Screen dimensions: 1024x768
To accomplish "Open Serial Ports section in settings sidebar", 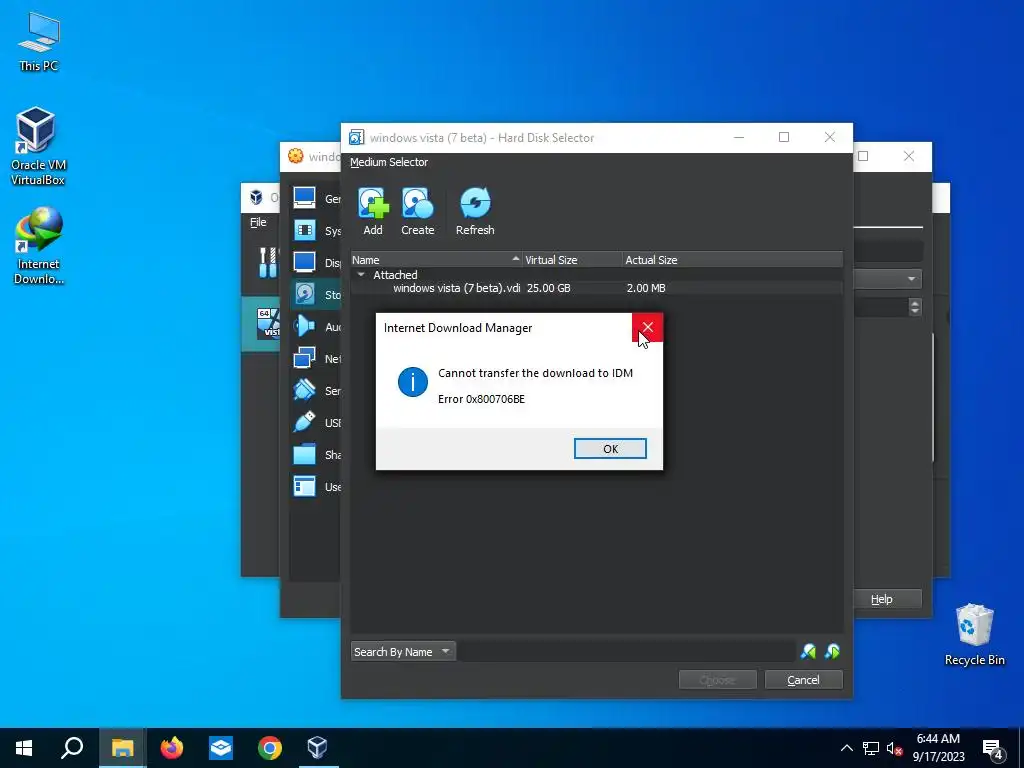I will (x=316, y=391).
